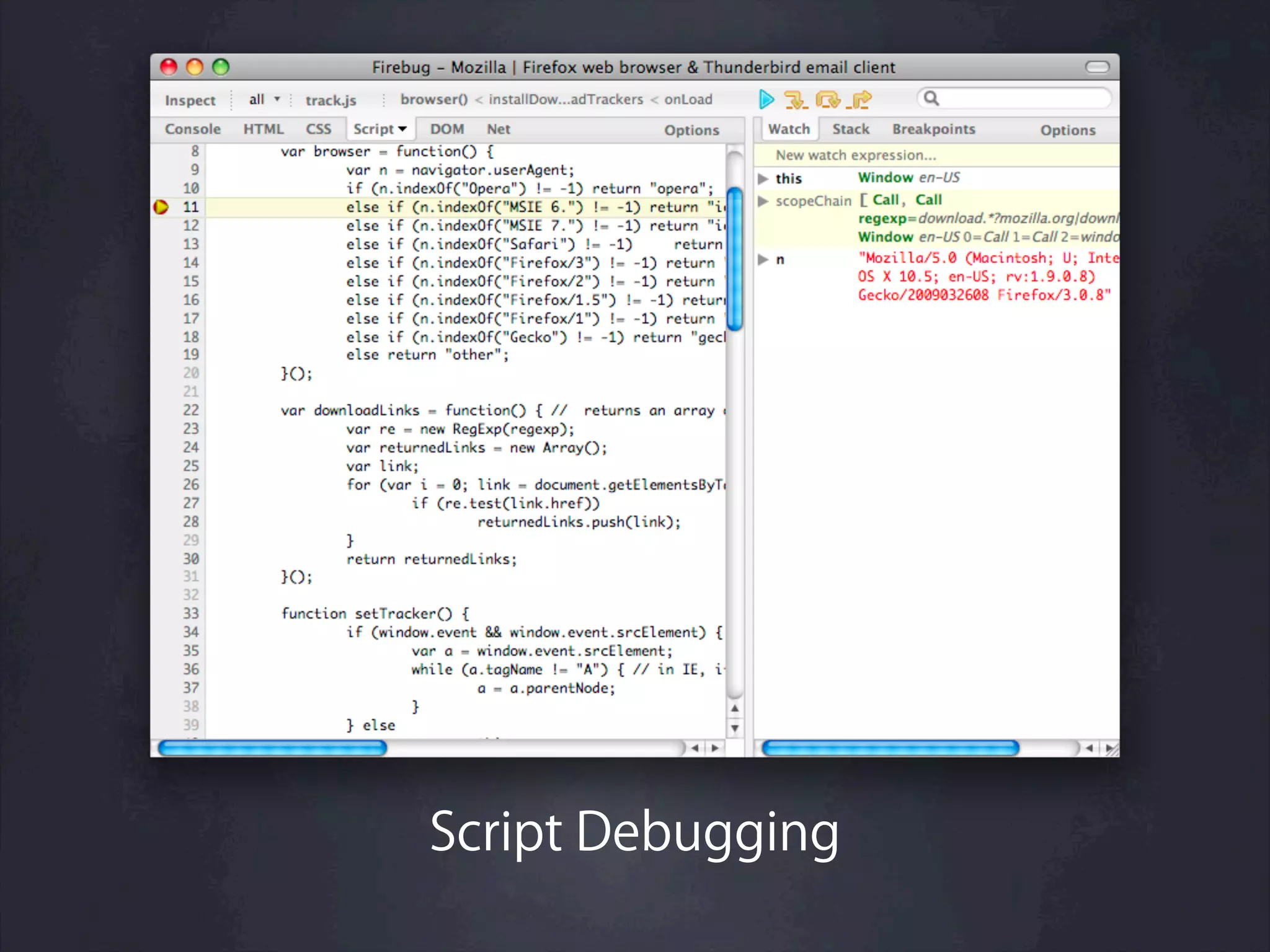Click the red close window button
1270x952 pixels.
click(169, 67)
